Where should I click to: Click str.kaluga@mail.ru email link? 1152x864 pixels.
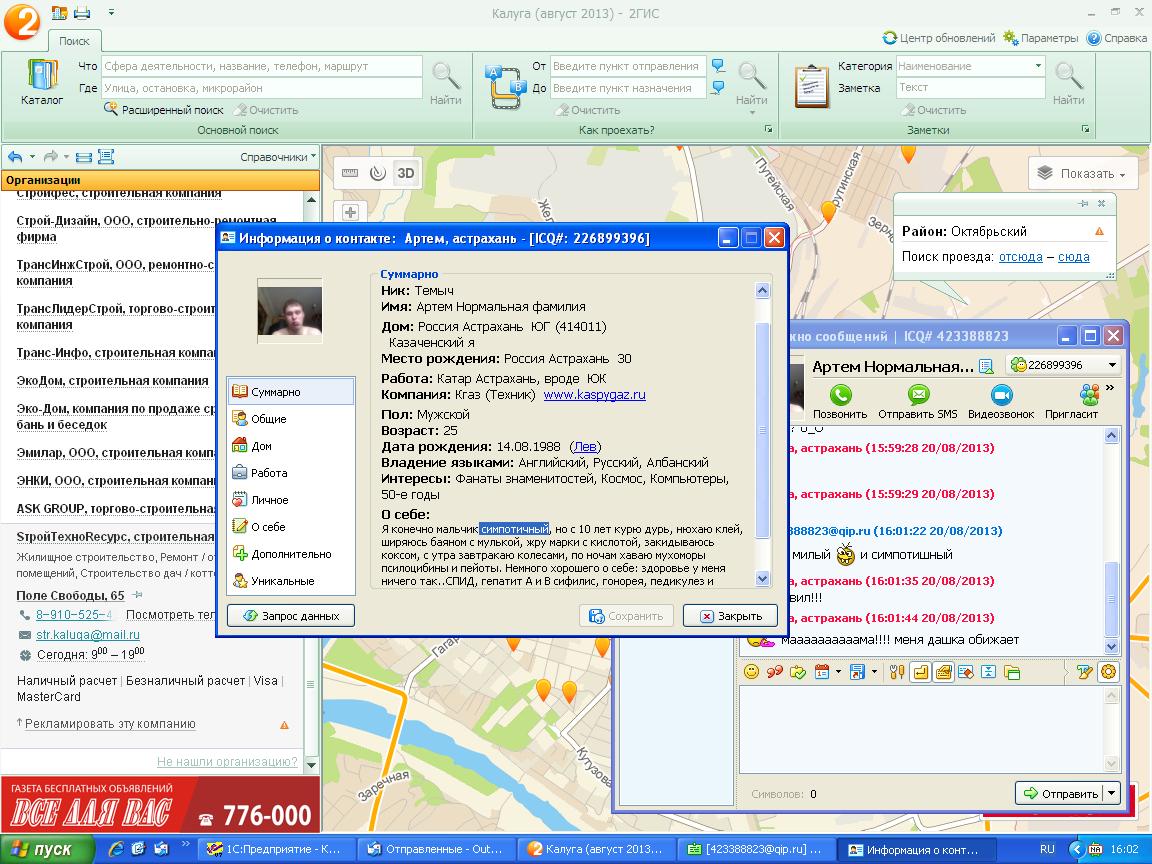[88, 635]
